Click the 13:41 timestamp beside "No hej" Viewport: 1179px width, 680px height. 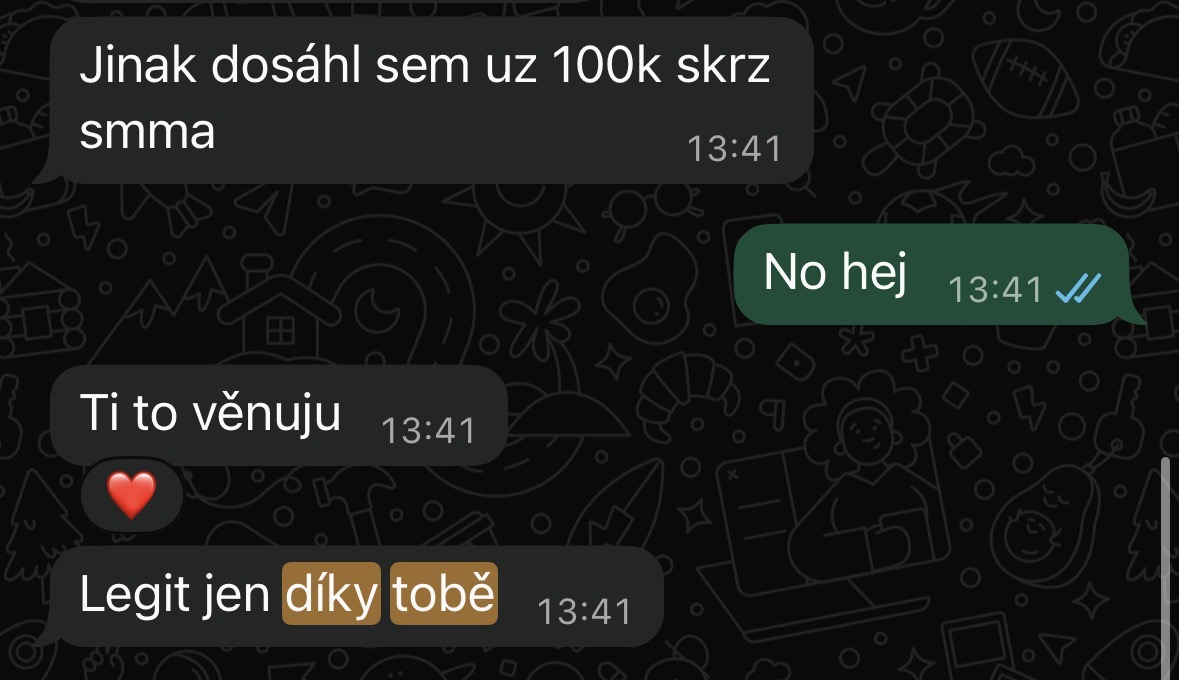pyautogui.click(x=996, y=290)
